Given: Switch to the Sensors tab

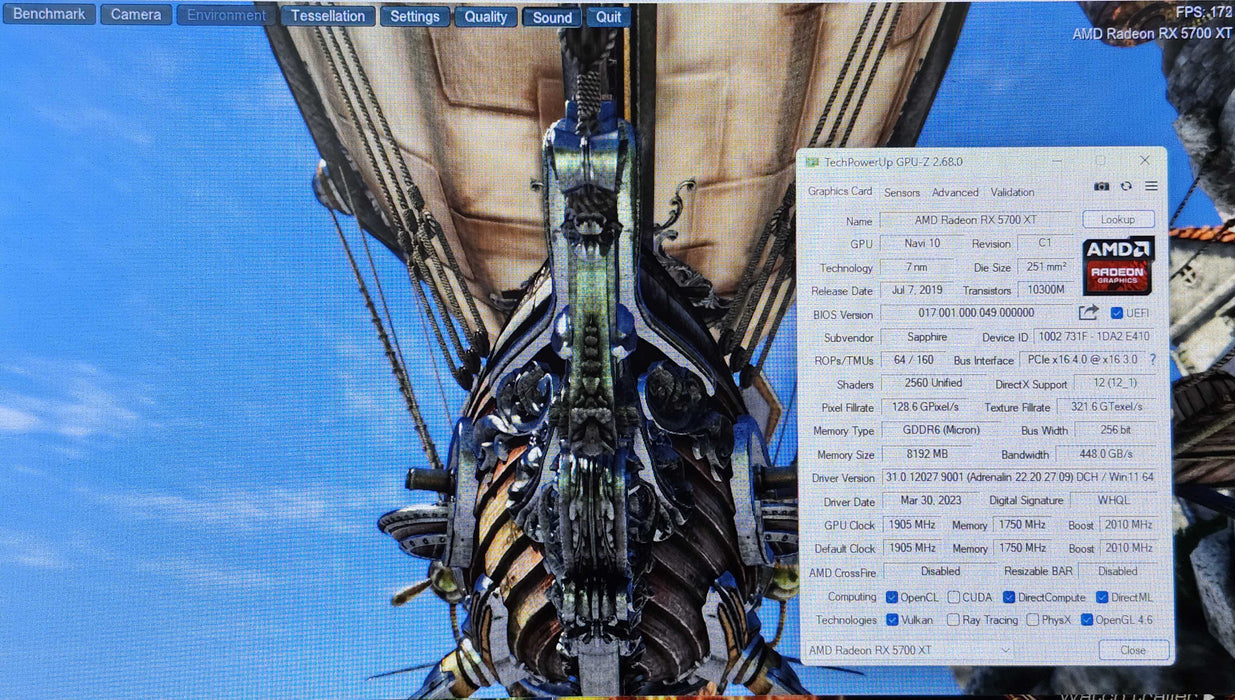Looking at the screenshot, I should pyautogui.click(x=902, y=192).
